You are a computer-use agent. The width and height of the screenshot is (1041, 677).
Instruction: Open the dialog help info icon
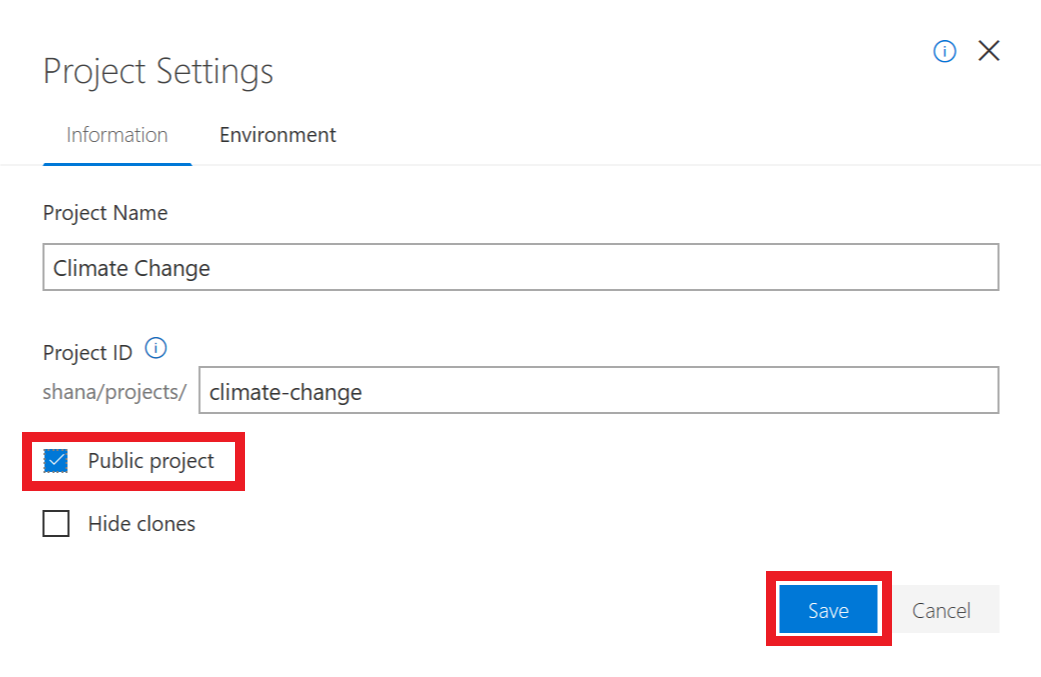coord(944,51)
